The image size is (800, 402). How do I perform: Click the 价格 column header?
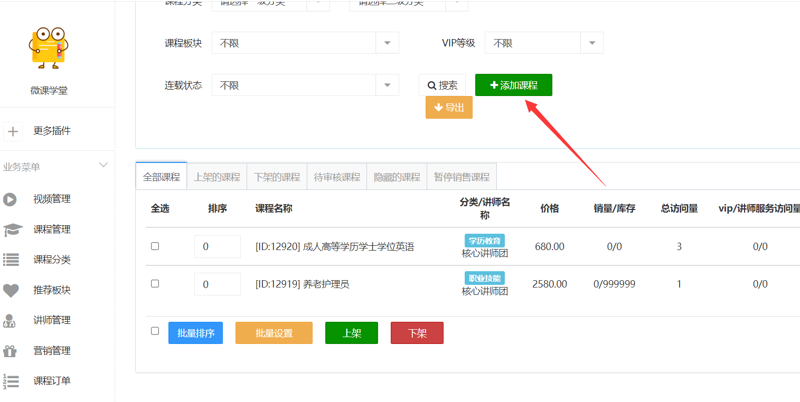click(549, 208)
